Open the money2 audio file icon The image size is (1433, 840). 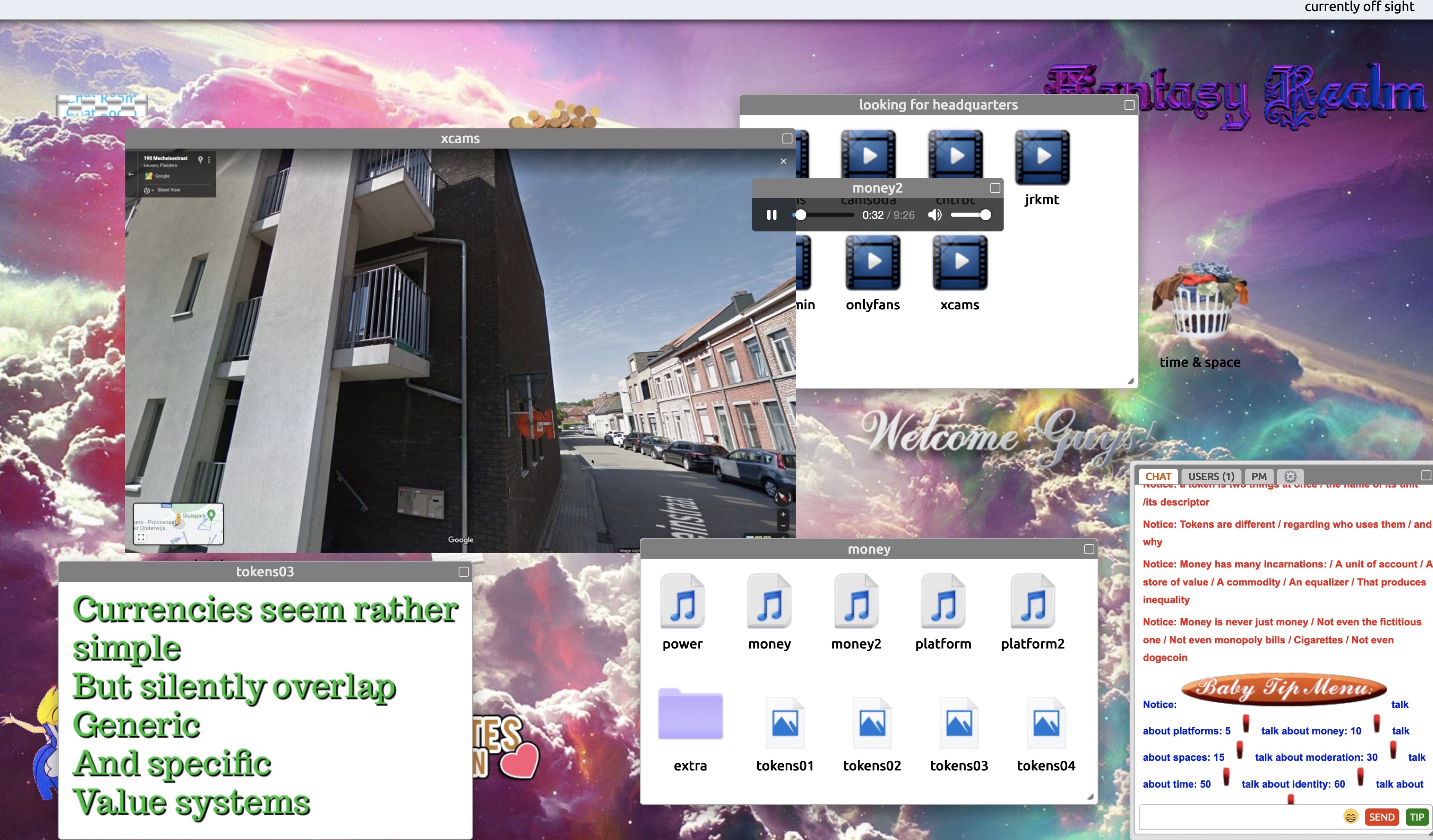click(x=856, y=601)
